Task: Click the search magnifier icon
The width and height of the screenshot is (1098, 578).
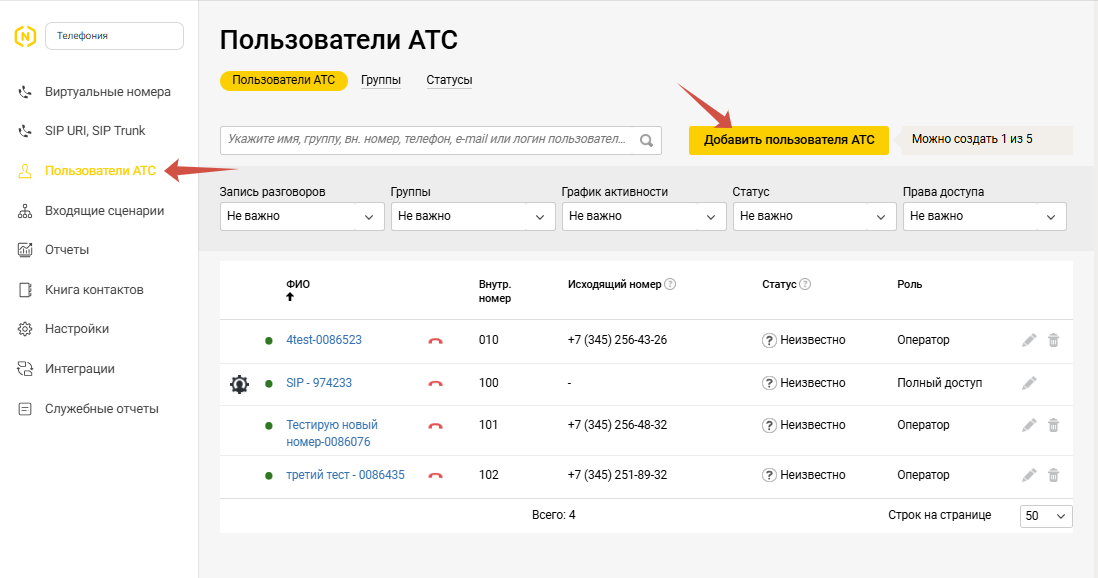Action: pyautogui.click(x=646, y=140)
